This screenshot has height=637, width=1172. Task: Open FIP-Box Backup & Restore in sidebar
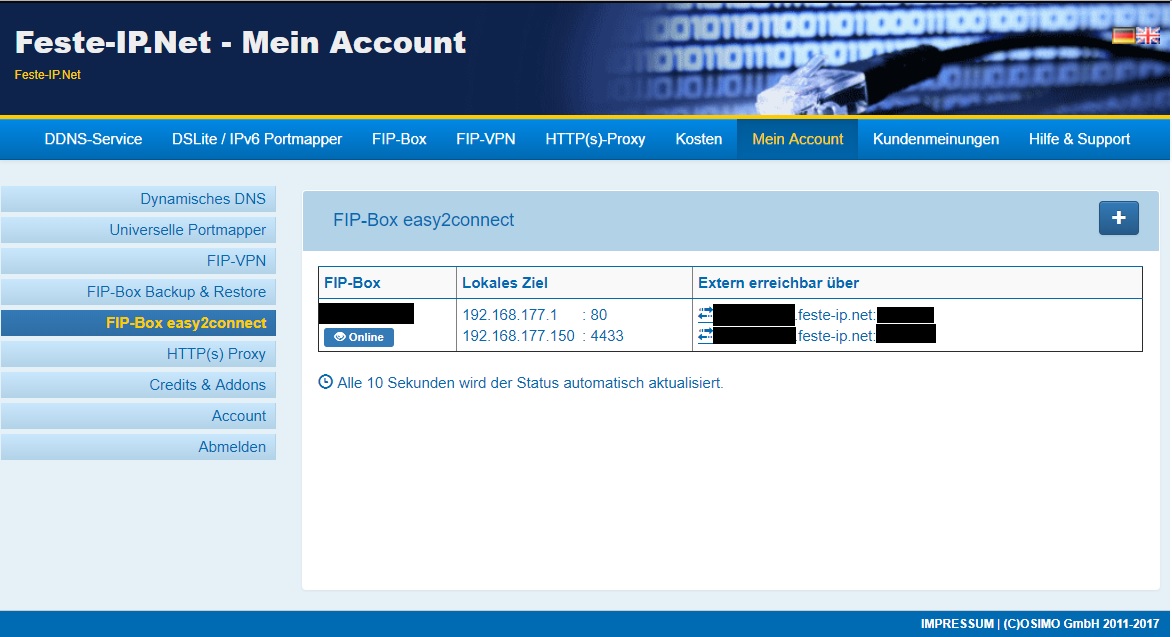pos(176,292)
